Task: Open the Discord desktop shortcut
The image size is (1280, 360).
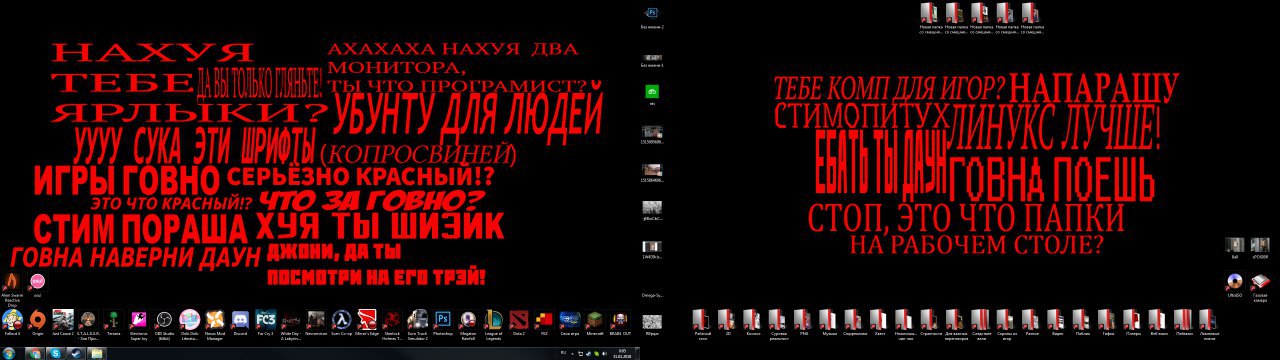Action: point(240,322)
